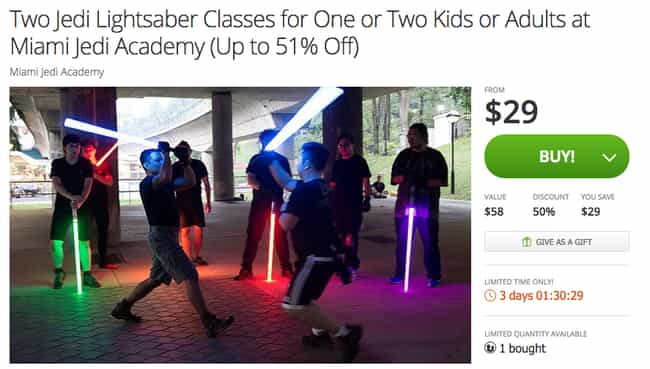Select GIVE AS A GIFT button
This screenshot has height=369, width=650.
click(556, 242)
